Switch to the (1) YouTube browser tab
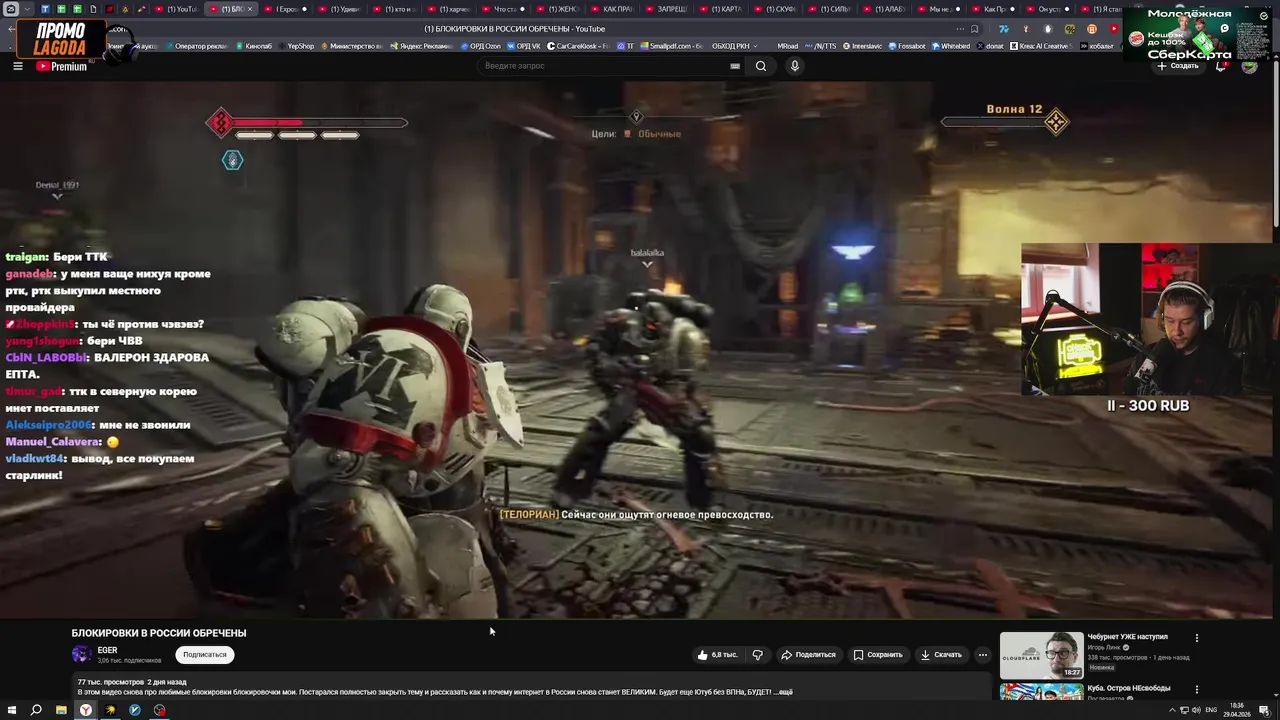This screenshot has width=1280, height=720. click(x=177, y=9)
